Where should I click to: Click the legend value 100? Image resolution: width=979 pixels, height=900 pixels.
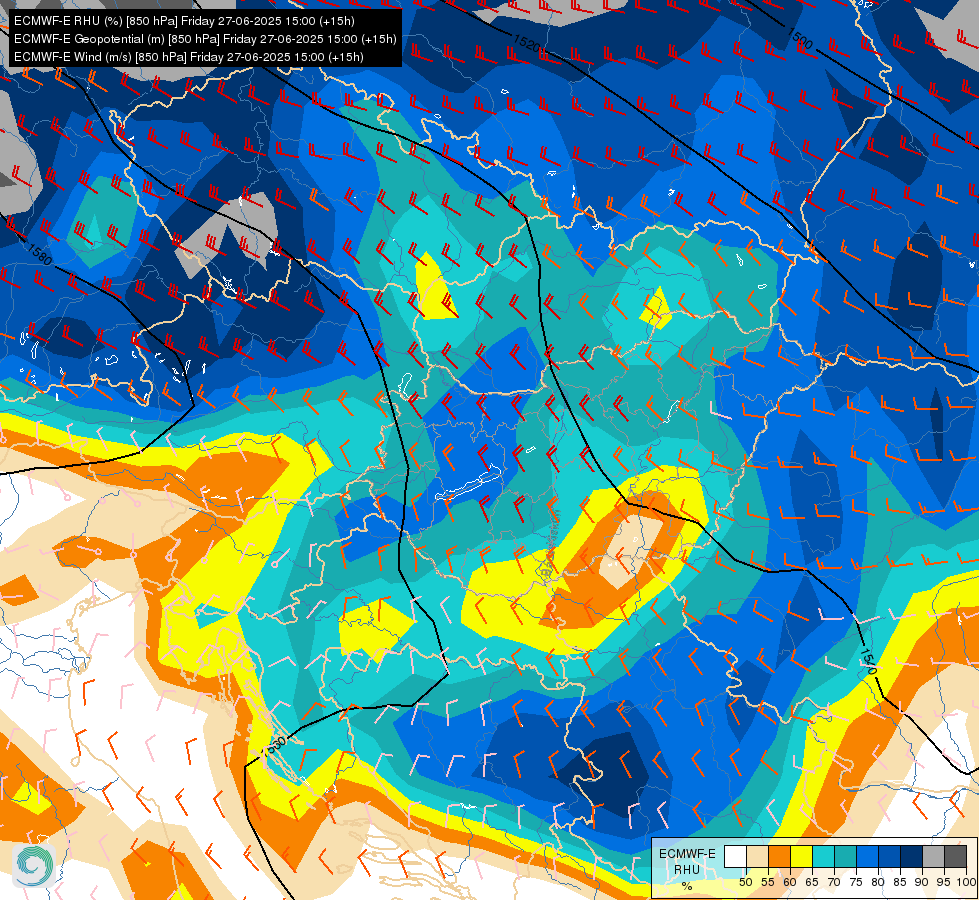966,882
